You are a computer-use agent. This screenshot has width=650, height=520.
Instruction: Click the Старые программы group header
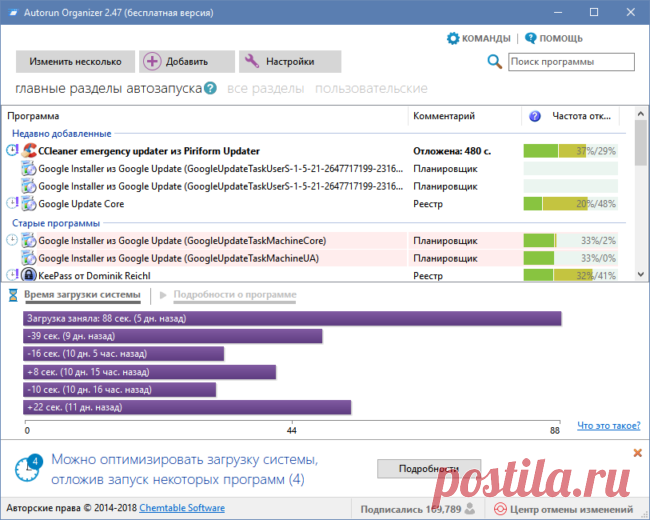coord(56,223)
